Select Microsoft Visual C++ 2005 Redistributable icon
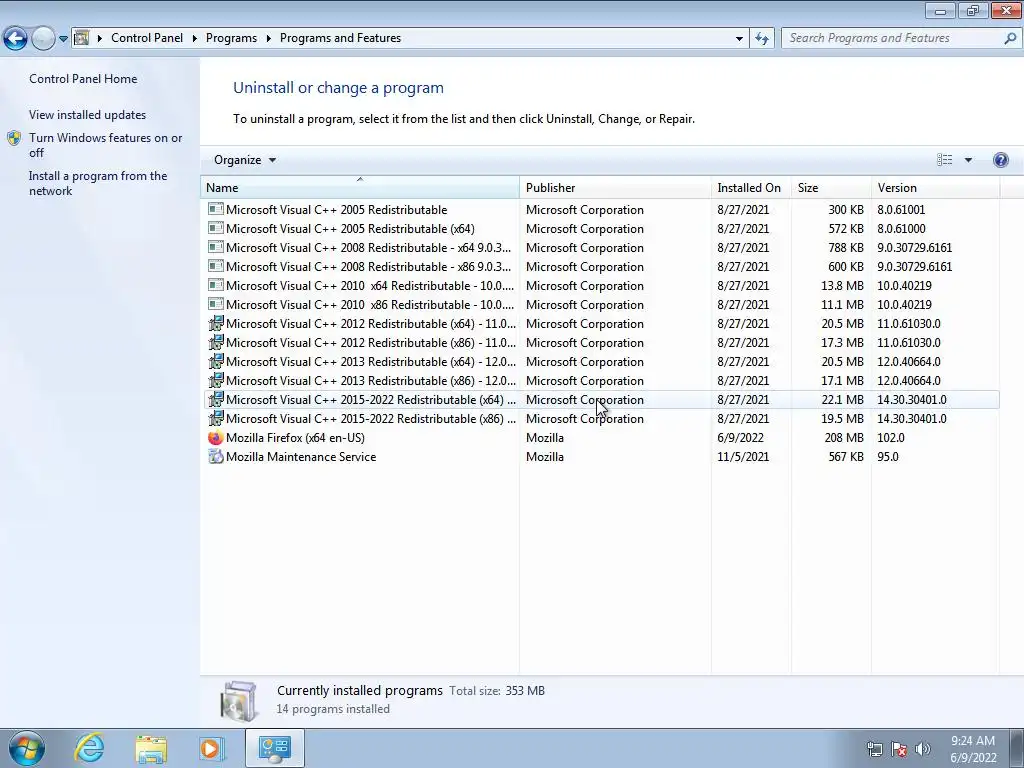Viewport: 1024px width, 768px height. (216, 210)
